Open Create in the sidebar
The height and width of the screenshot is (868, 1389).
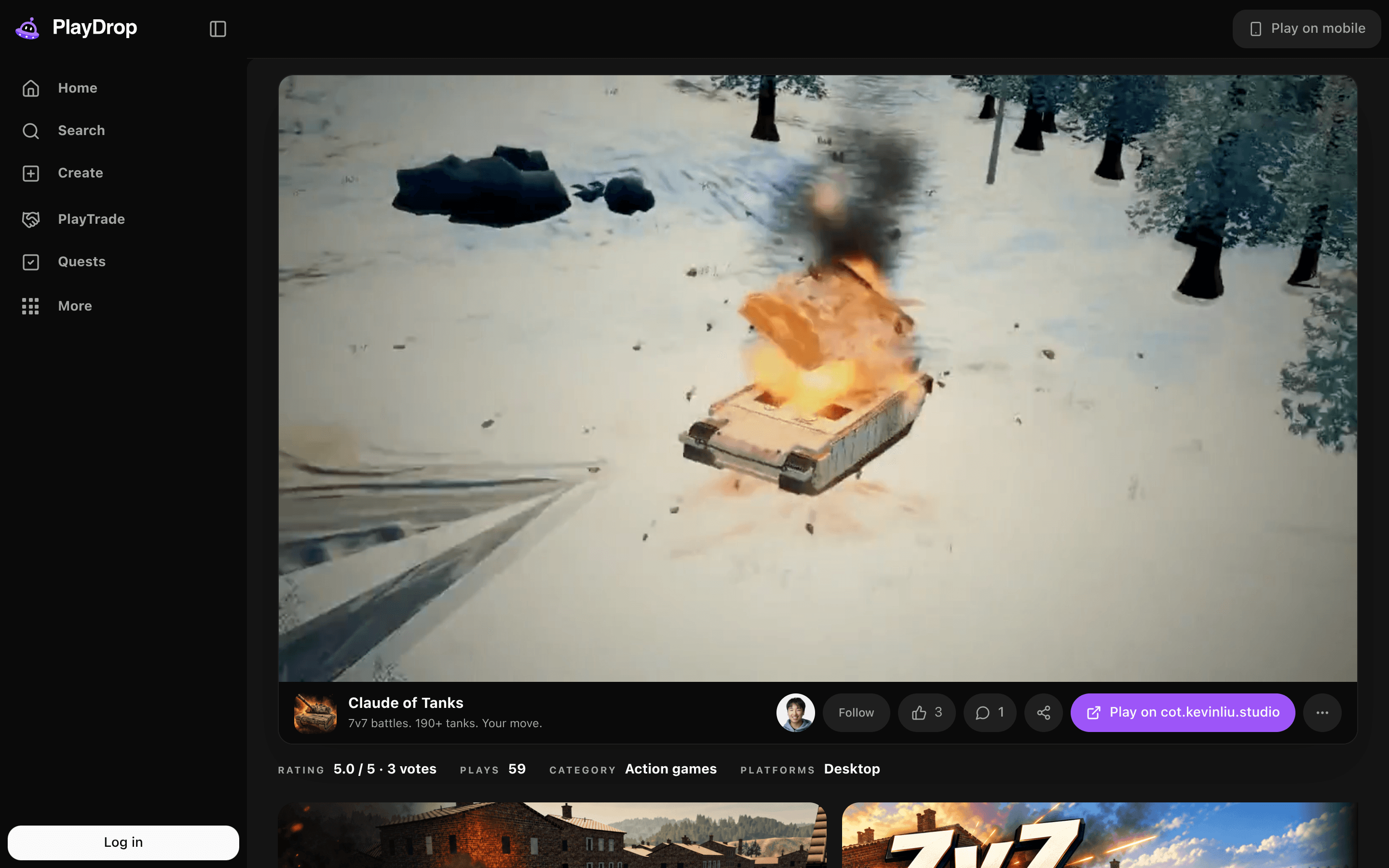[x=123, y=173]
